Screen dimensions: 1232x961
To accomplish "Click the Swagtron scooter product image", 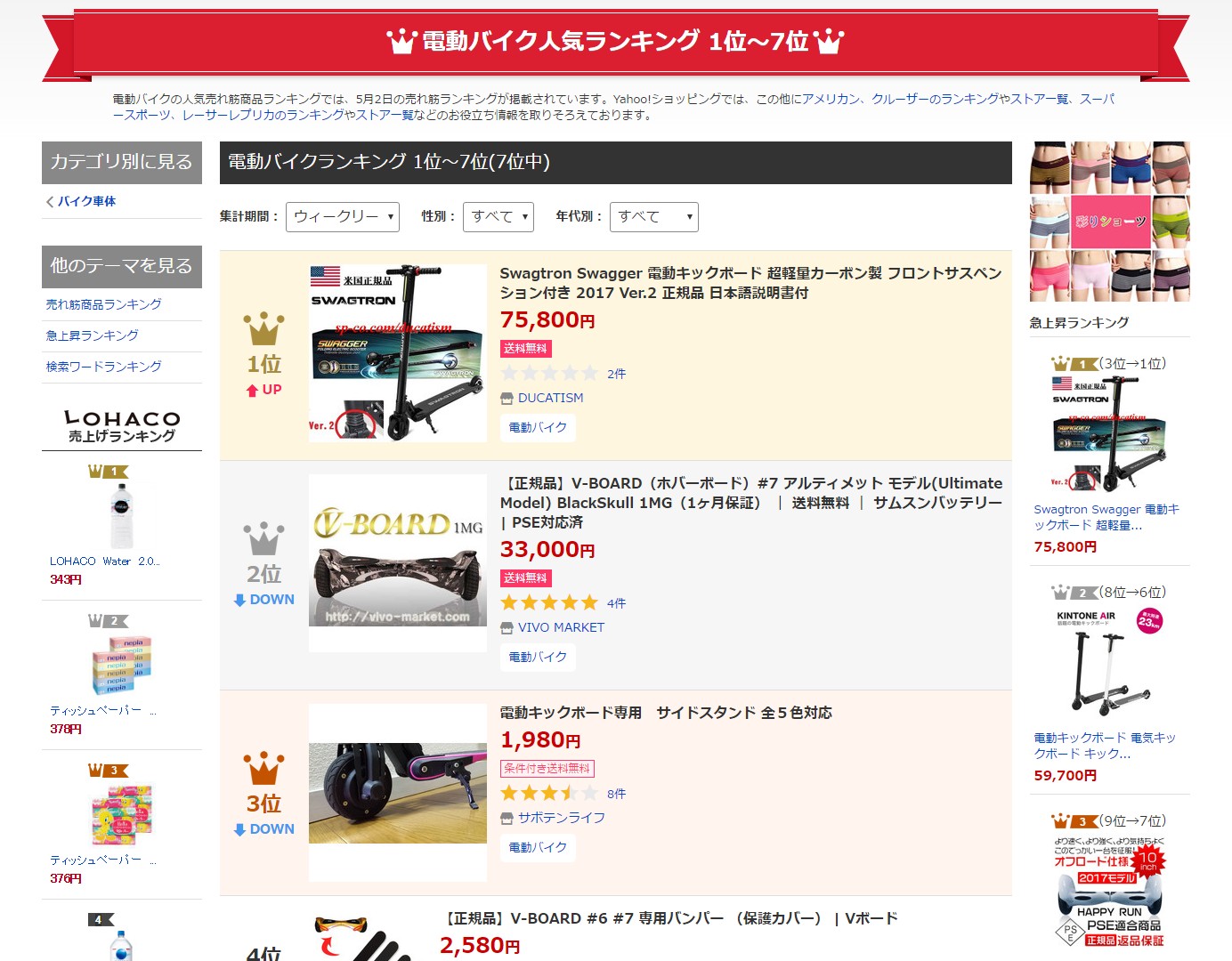I will (398, 353).
